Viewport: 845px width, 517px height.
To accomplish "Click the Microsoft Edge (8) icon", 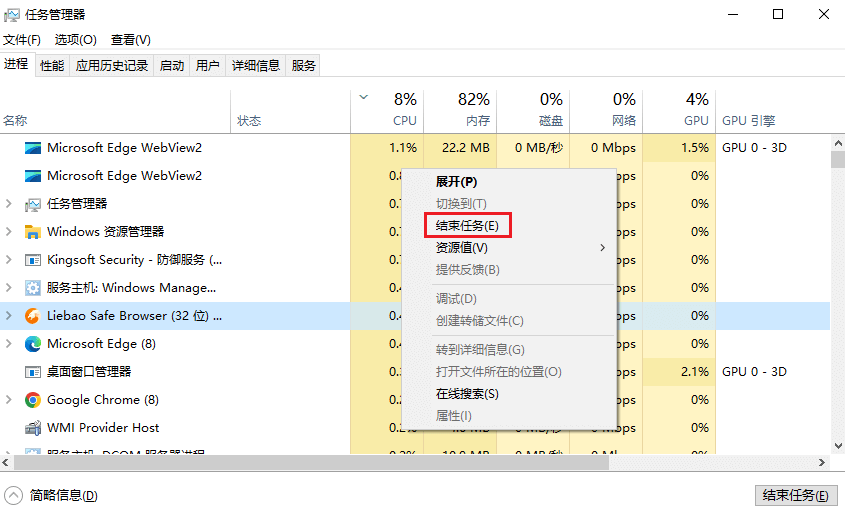I will 32,344.
